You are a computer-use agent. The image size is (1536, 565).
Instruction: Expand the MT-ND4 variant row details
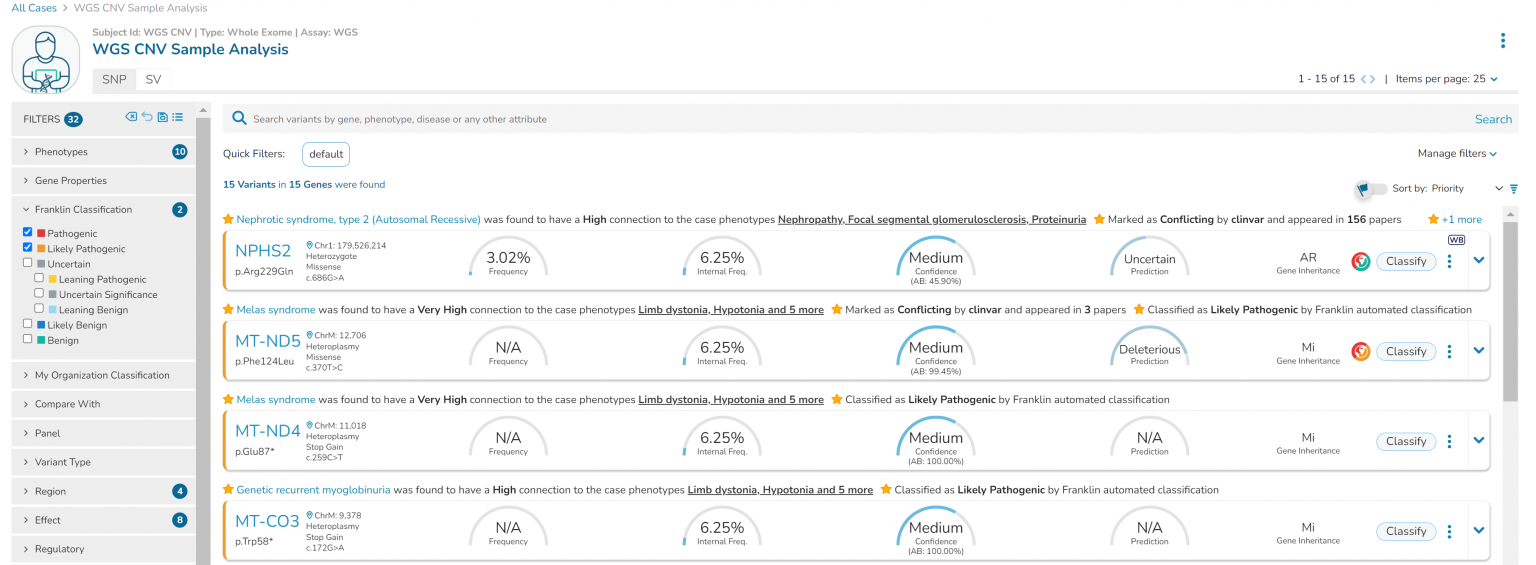pos(1478,441)
